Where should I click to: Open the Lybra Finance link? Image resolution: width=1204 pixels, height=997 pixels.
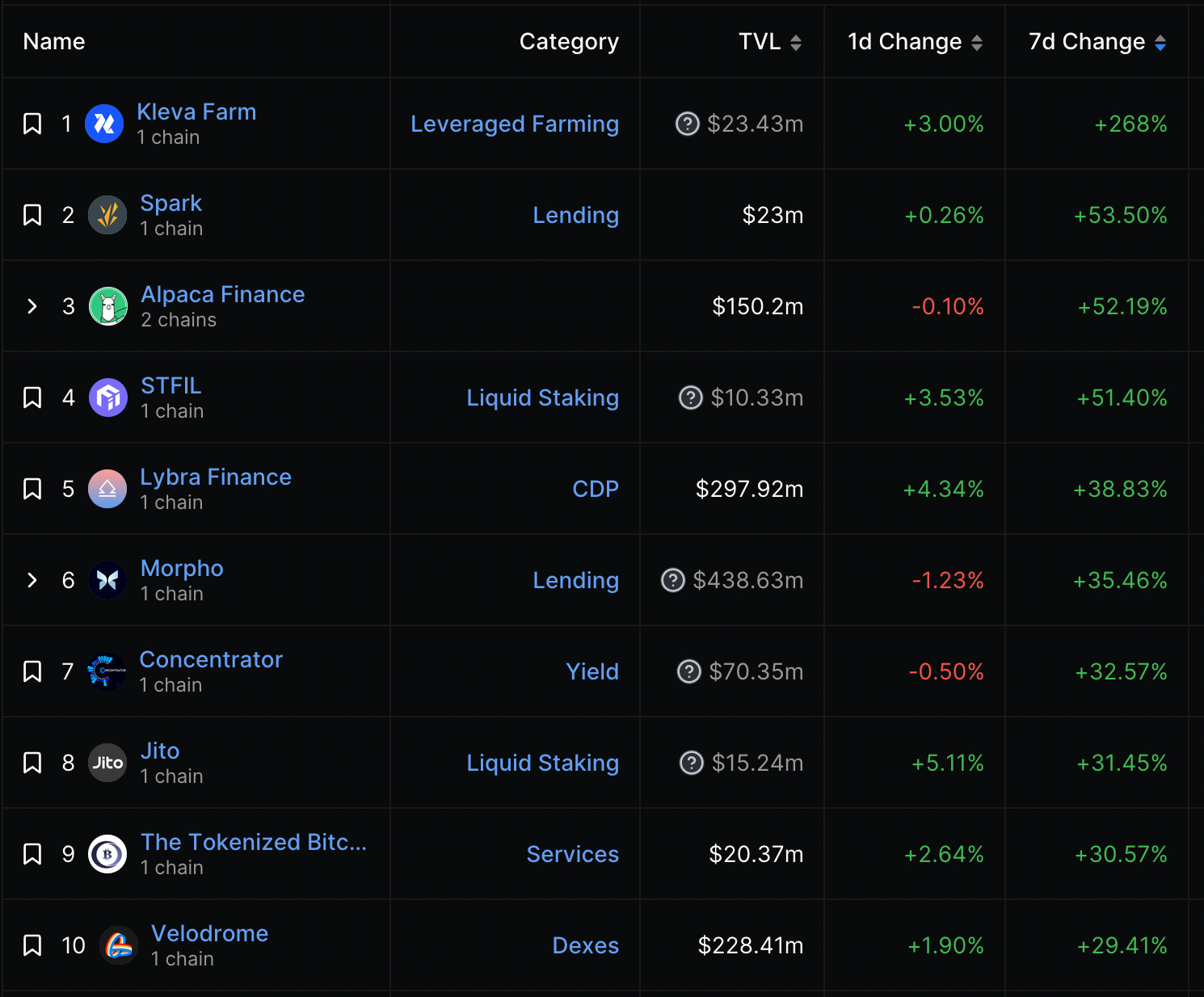click(x=216, y=477)
